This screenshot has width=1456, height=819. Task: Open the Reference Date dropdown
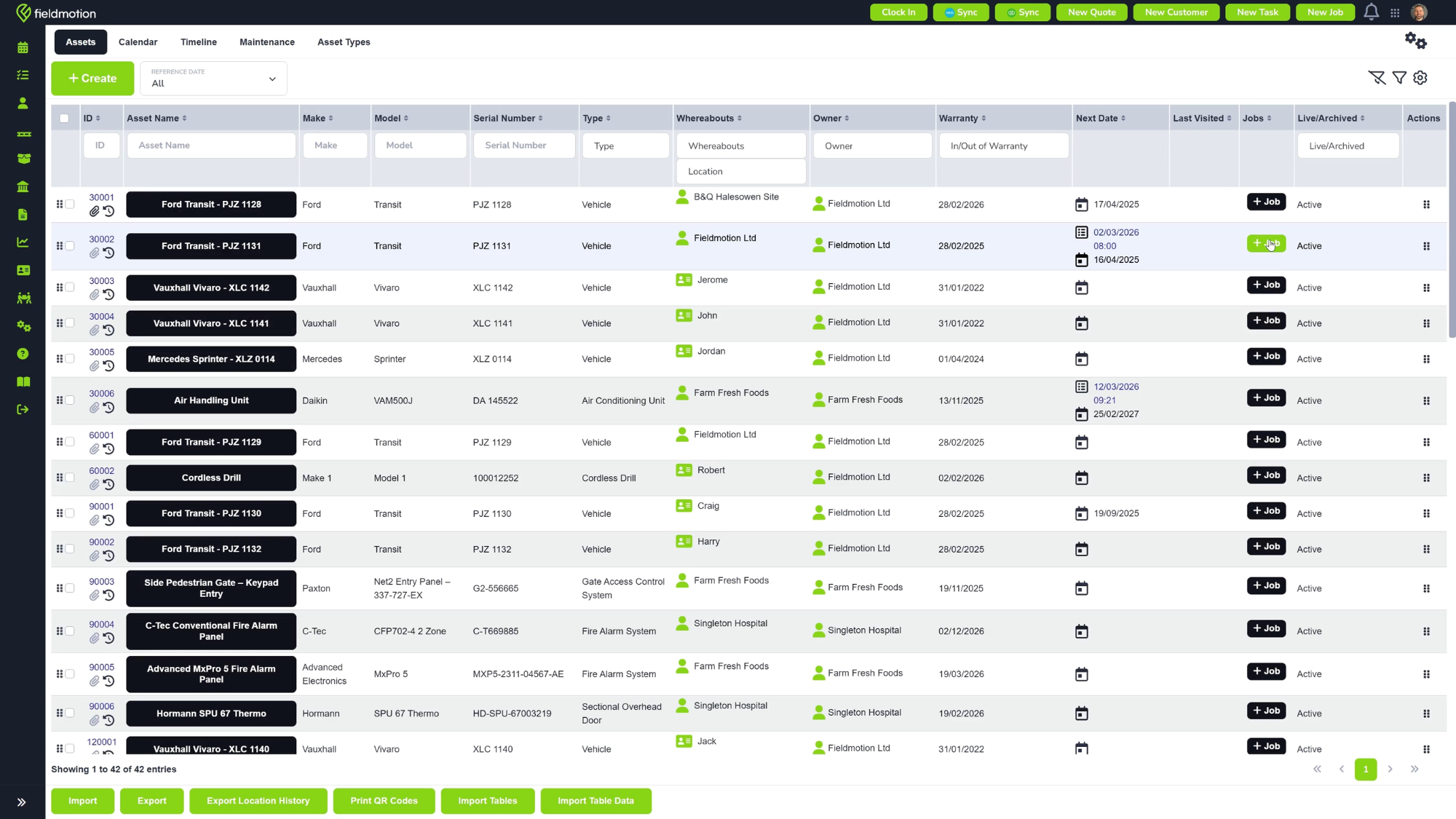point(213,79)
